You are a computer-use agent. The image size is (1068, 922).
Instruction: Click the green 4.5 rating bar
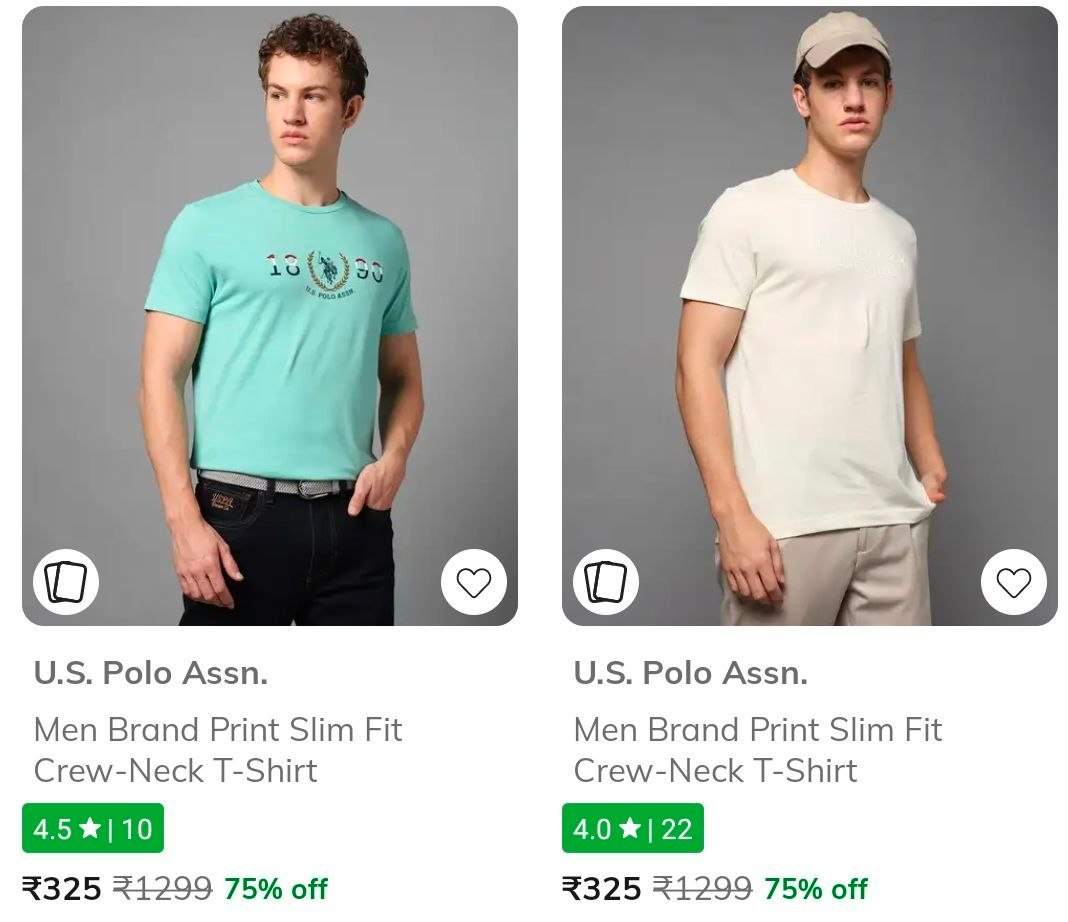90,828
